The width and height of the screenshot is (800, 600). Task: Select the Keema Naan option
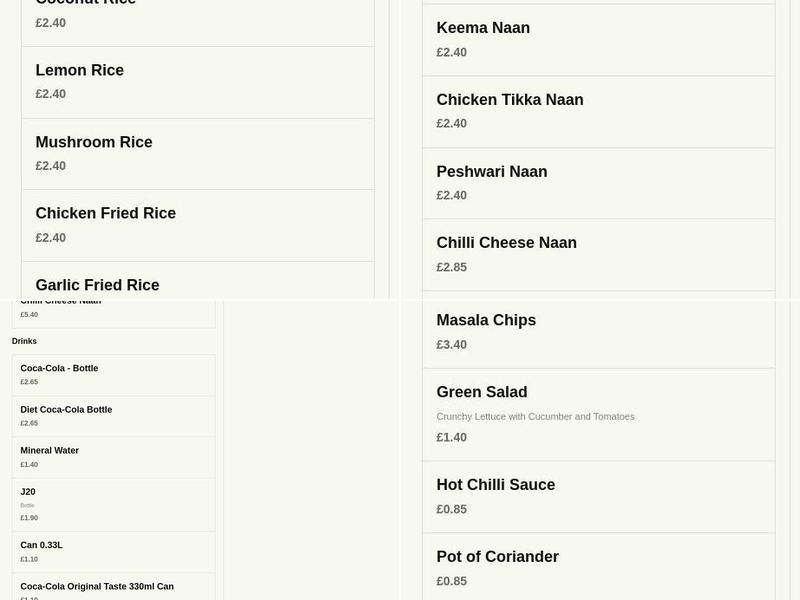coord(598,39)
